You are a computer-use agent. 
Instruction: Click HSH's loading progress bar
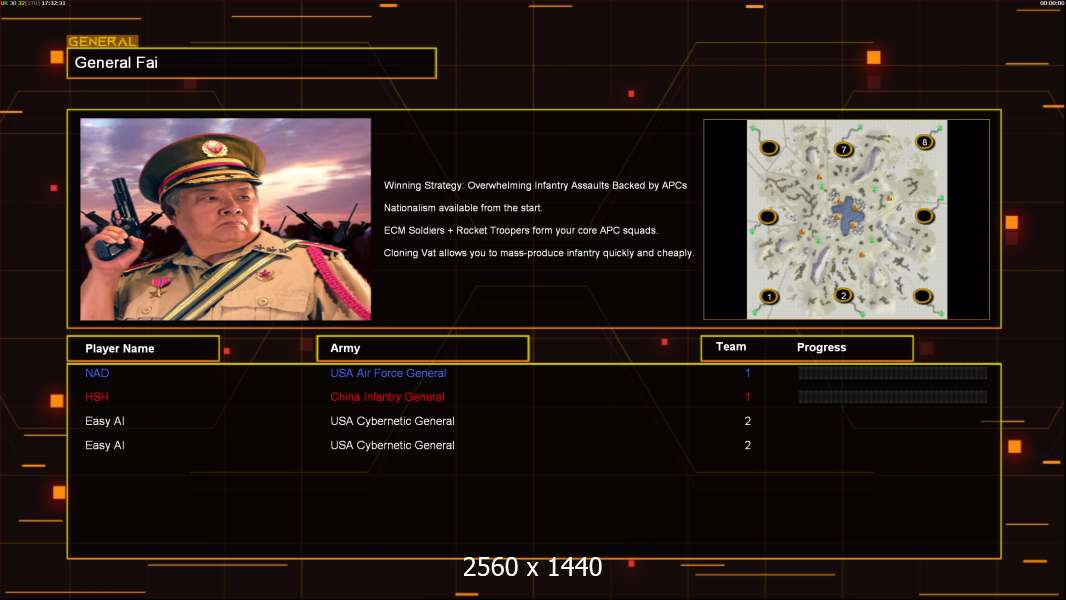[x=893, y=397]
